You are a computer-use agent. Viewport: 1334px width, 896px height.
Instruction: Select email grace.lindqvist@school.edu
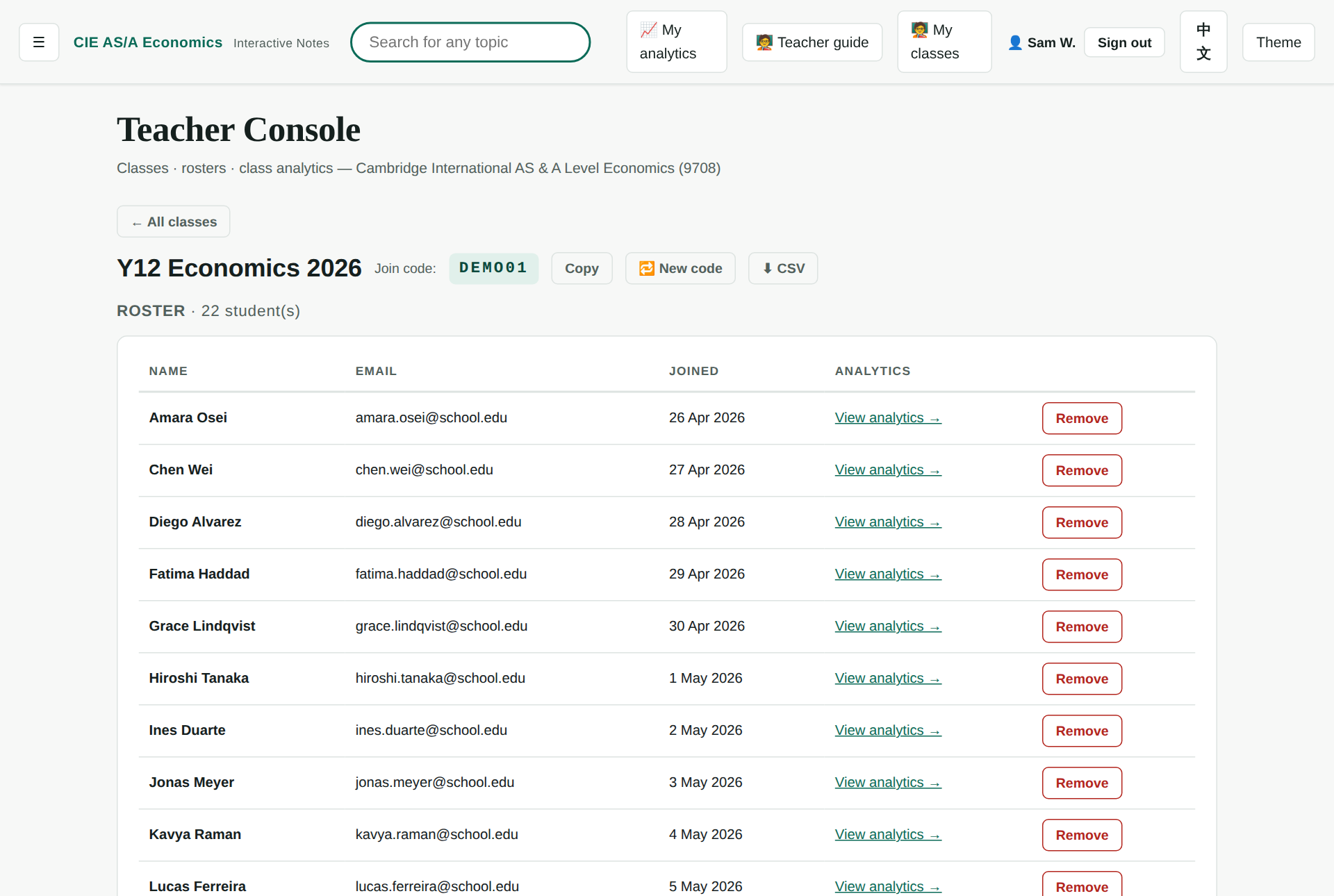tap(441, 626)
